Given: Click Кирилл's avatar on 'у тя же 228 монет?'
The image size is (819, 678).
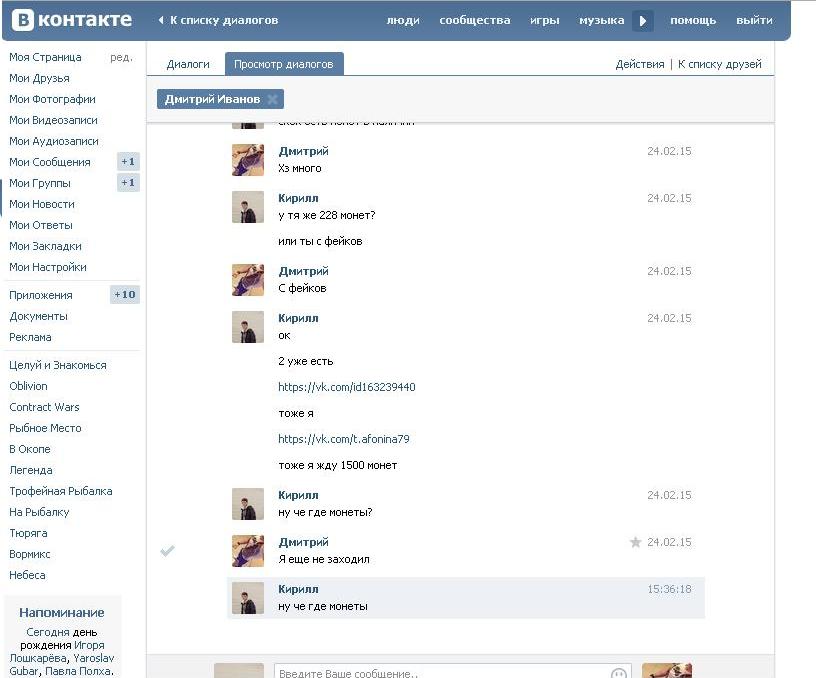Looking at the screenshot, I should tap(248, 207).
